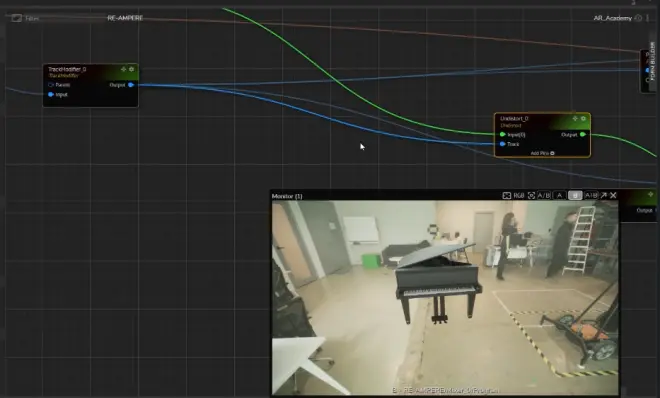The width and height of the screenshot is (660, 398).
Task: Click the focus/snapshot icon next to RGB
Action: point(531,196)
